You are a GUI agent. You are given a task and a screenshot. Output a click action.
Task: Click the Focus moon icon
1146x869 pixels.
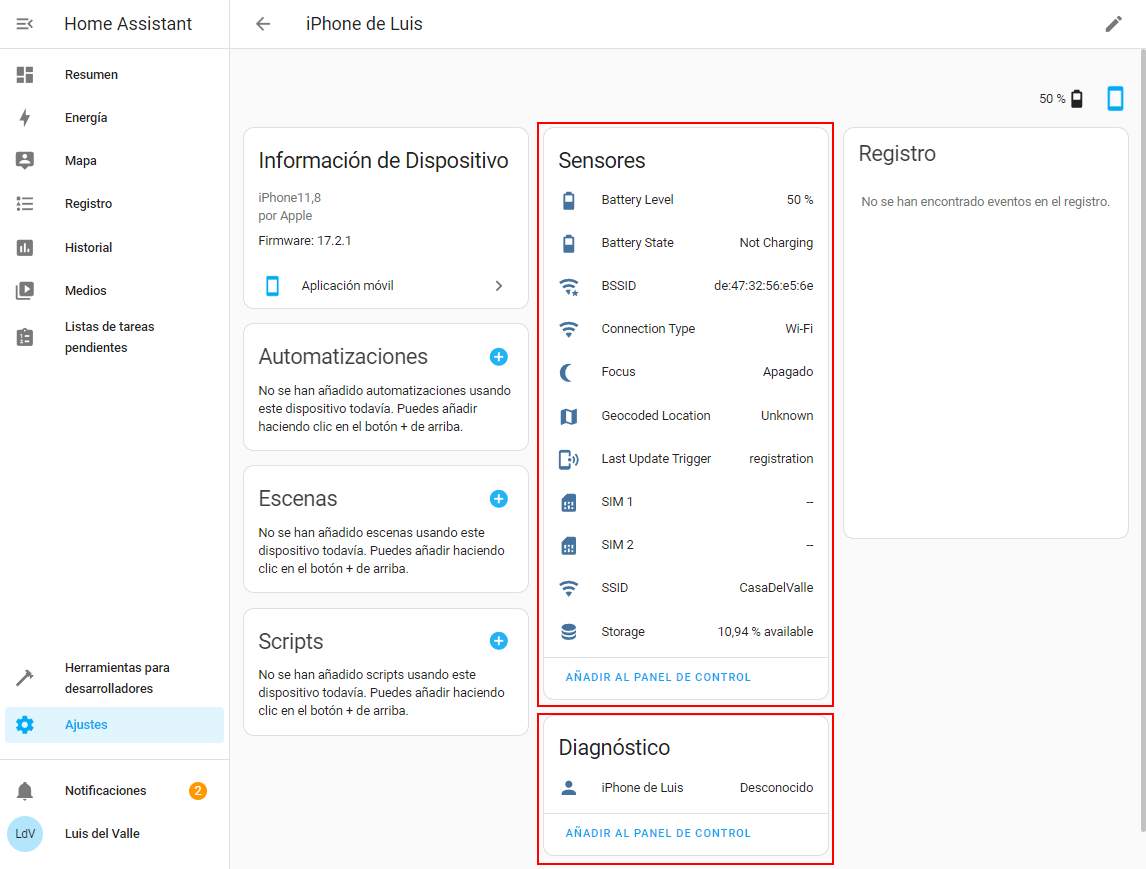(x=567, y=373)
